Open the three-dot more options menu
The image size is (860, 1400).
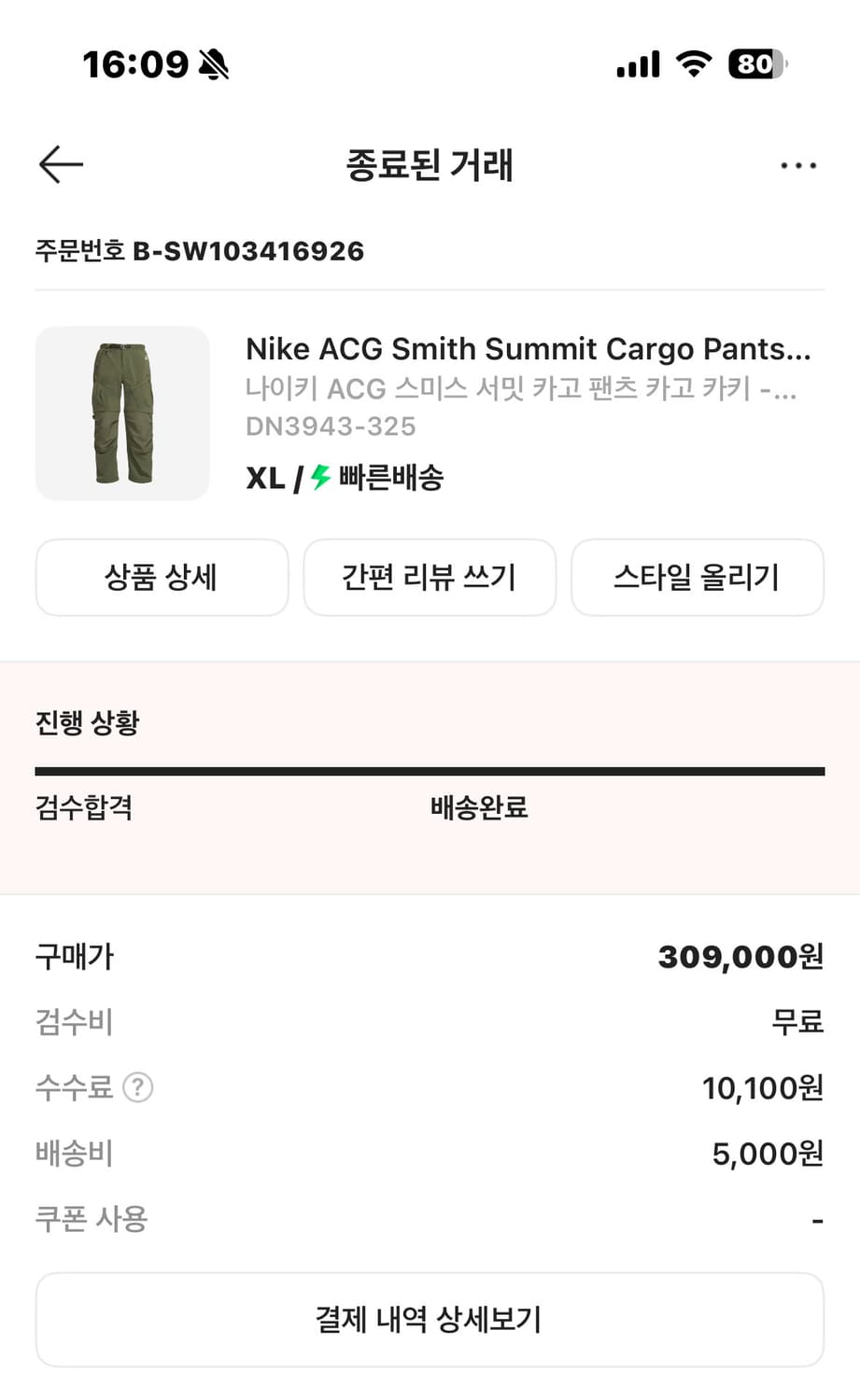click(798, 166)
